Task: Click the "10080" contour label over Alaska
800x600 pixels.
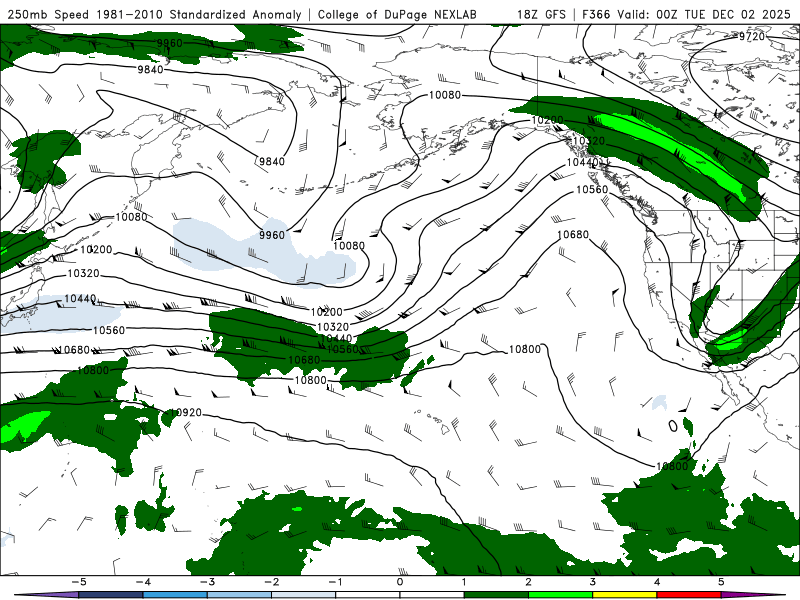Action: click(445, 95)
